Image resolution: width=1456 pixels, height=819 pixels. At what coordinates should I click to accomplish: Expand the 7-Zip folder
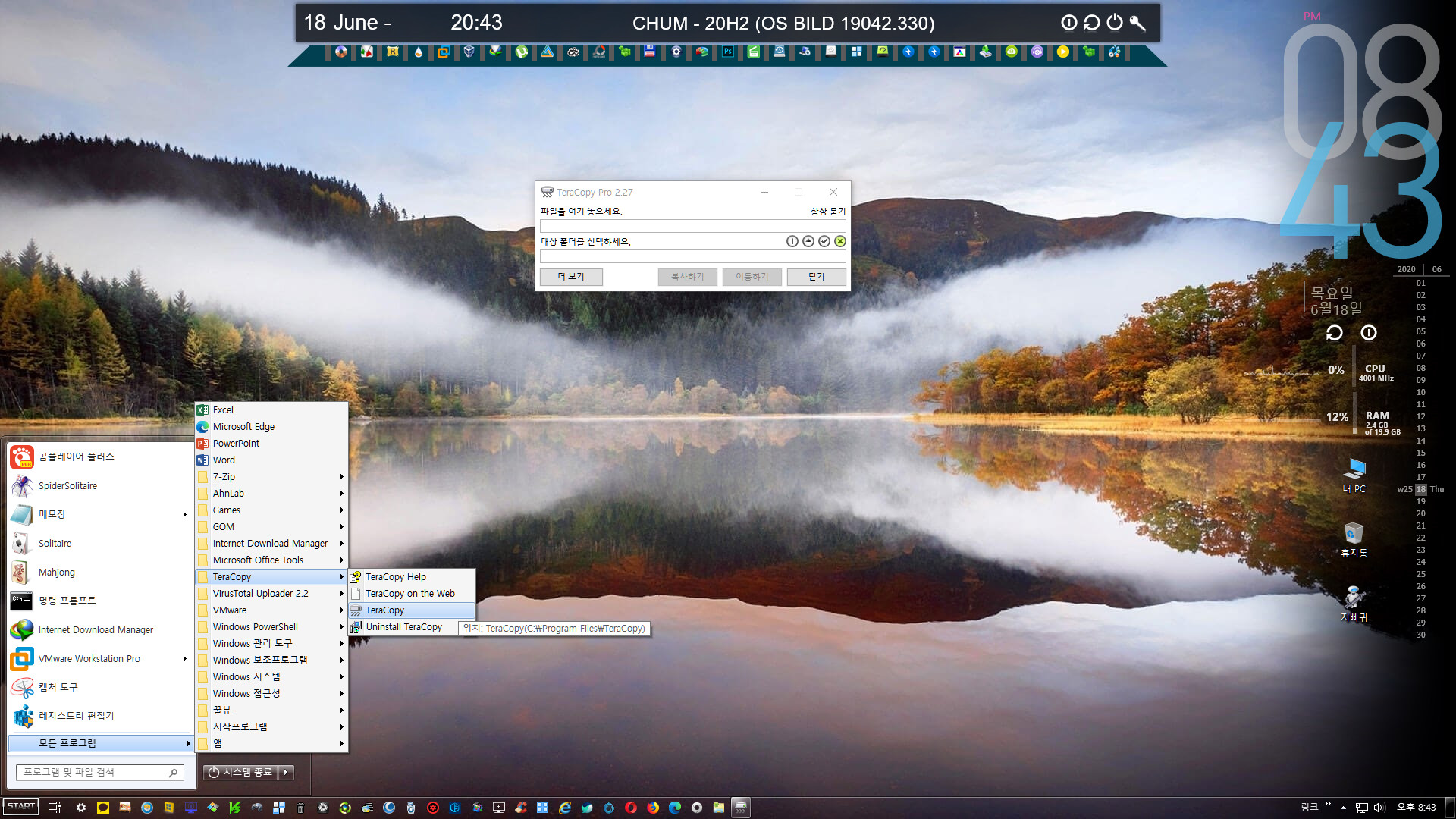(271, 477)
